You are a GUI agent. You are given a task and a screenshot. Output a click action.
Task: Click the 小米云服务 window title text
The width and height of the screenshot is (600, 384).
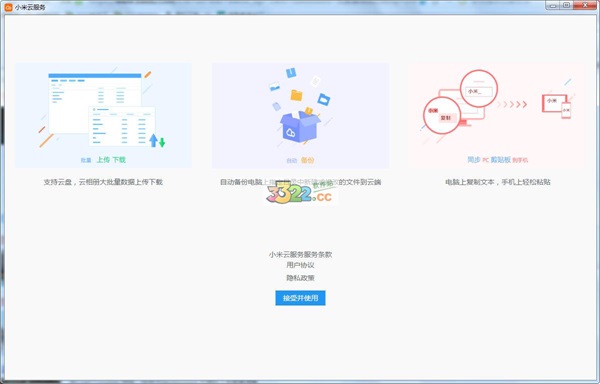[30, 7]
